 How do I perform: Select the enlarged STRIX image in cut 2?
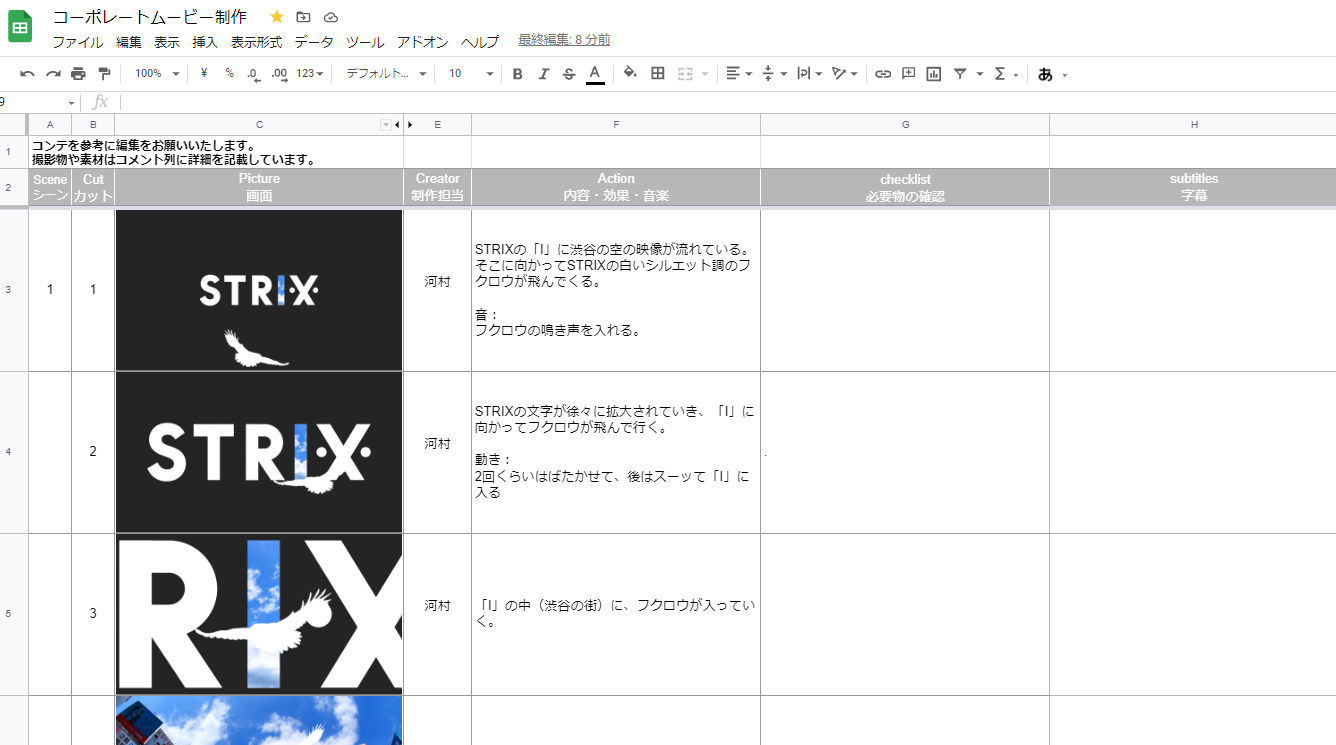[x=259, y=452]
